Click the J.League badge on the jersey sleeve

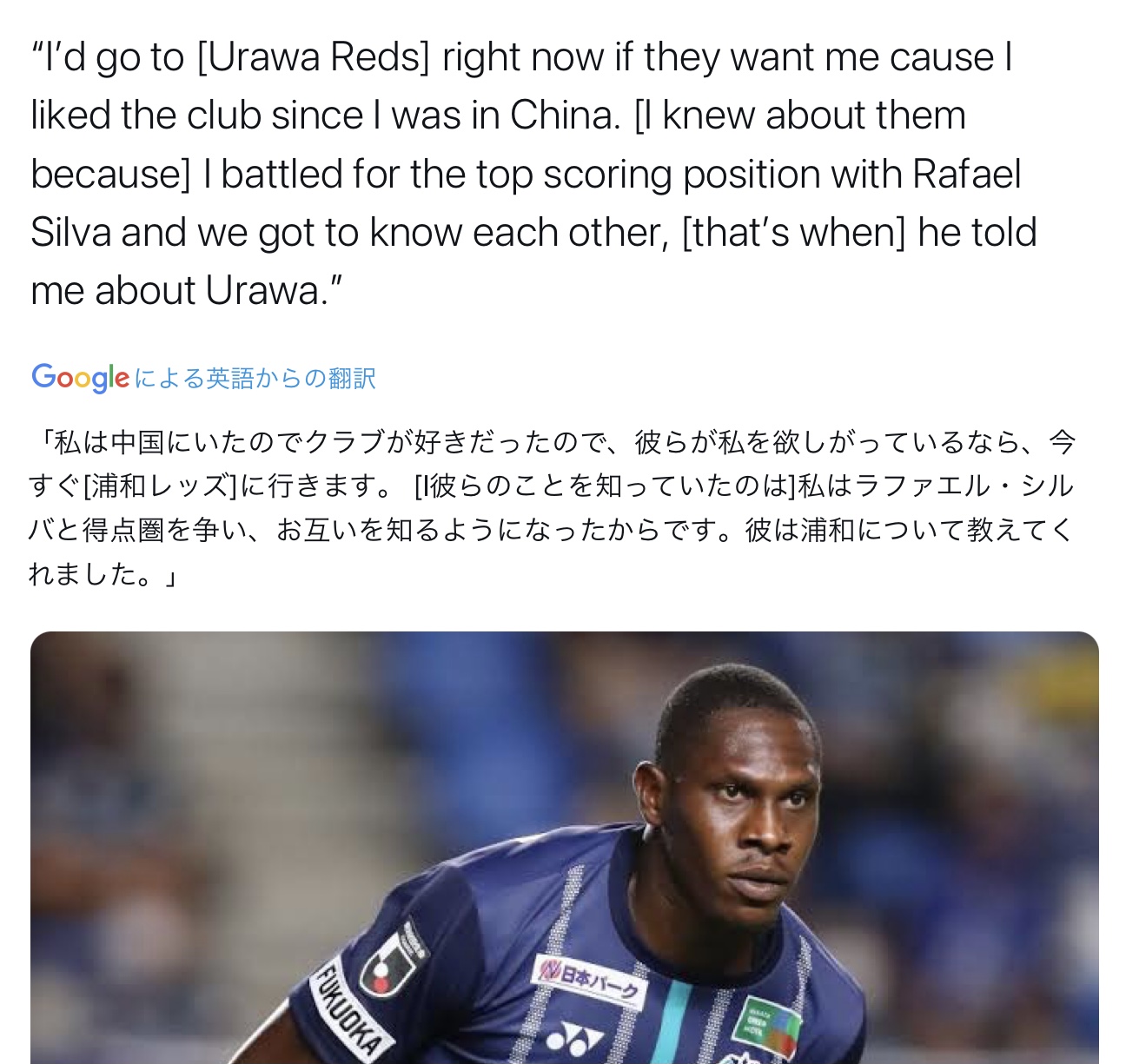[x=392, y=961]
